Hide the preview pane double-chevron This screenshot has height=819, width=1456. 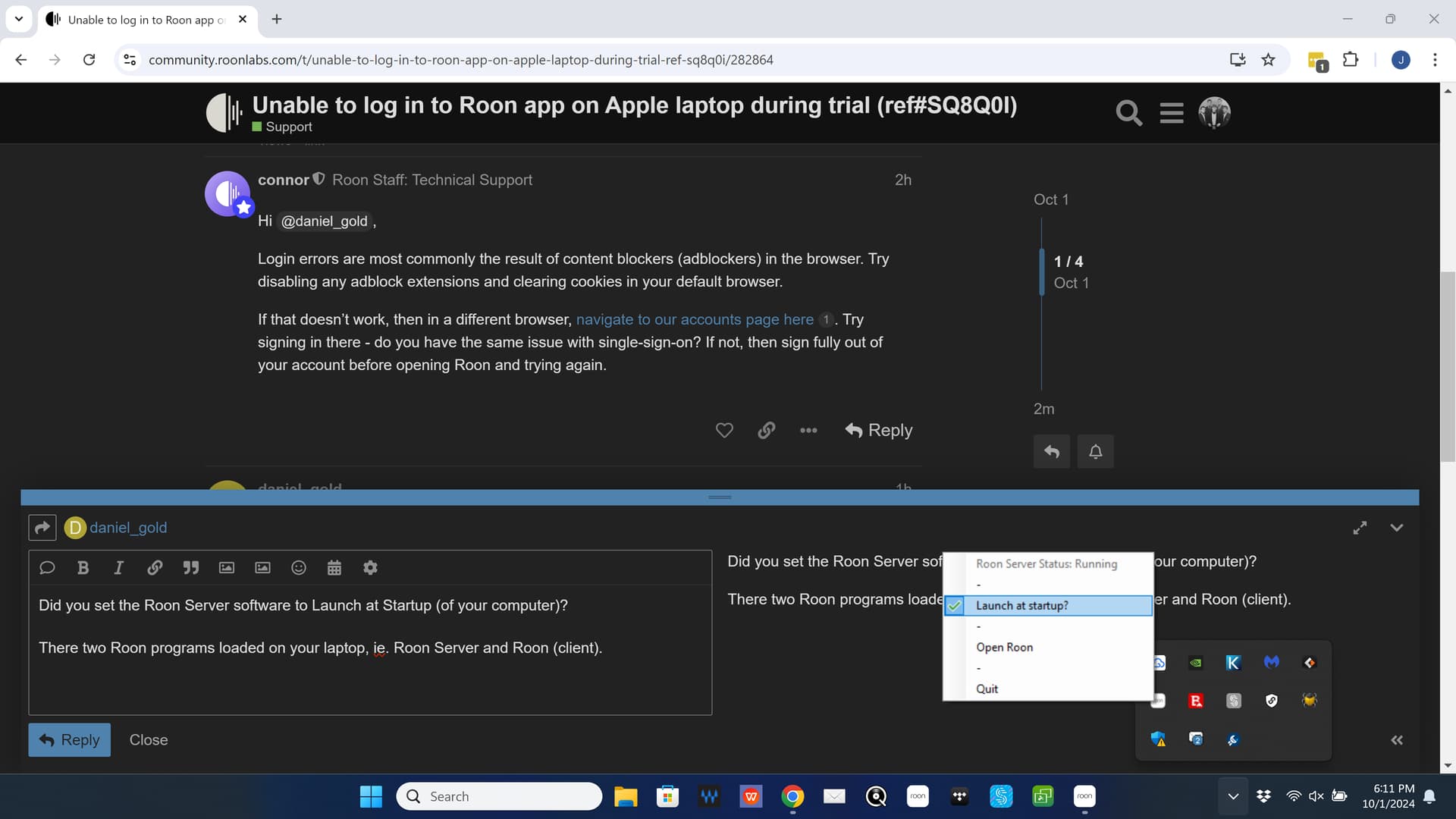[x=1397, y=740]
